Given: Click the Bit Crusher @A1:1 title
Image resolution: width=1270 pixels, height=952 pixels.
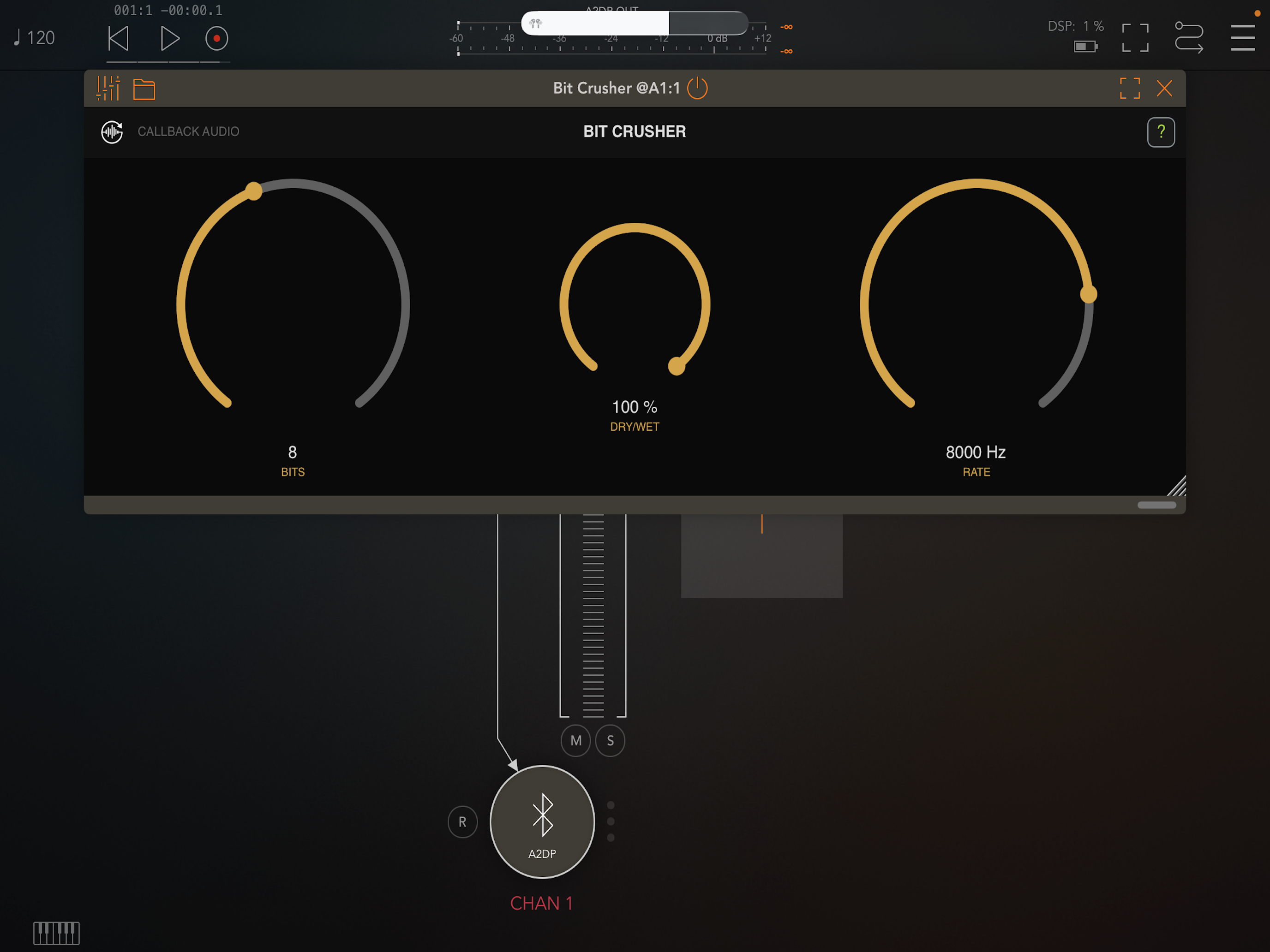Looking at the screenshot, I should click(x=617, y=88).
